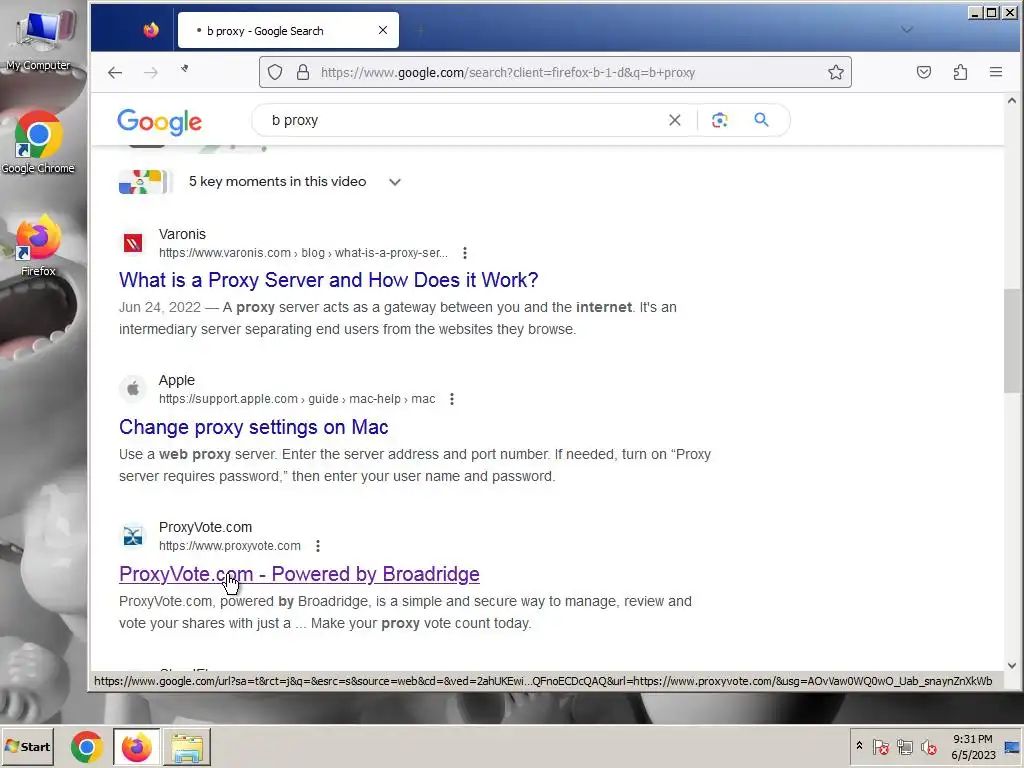Bookmark this page with star icon
The image size is (1024, 768).
[836, 72]
